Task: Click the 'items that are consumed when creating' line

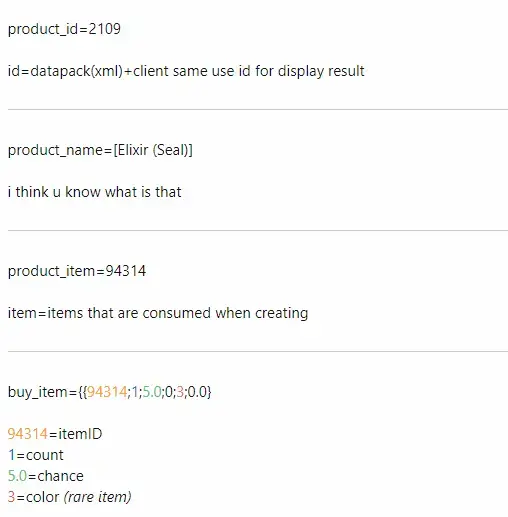Action: [158, 313]
